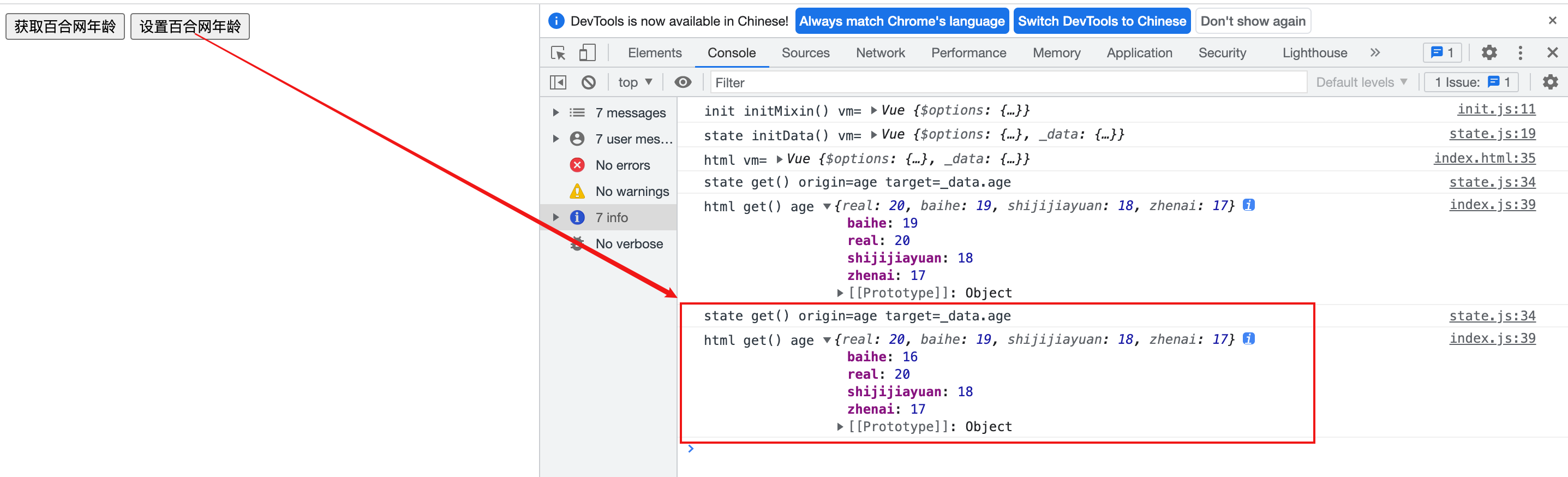Open console settings gear beside the Issue counter
The height and width of the screenshot is (477, 1568).
tap(1551, 82)
